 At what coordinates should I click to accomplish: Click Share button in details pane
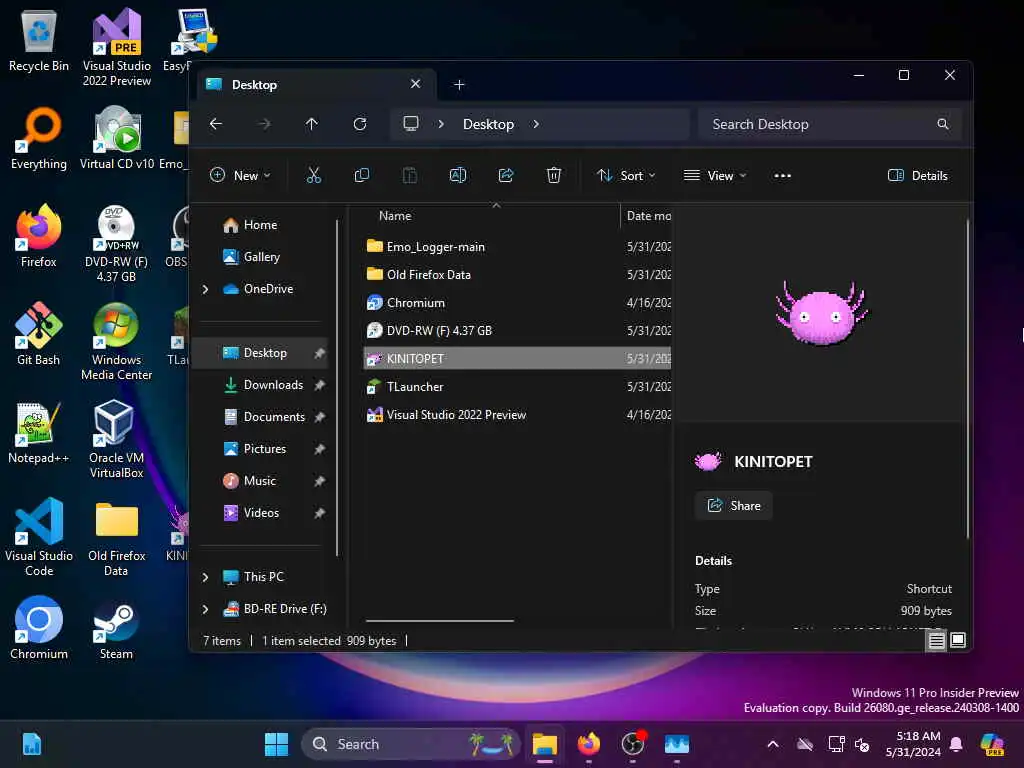pos(733,505)
